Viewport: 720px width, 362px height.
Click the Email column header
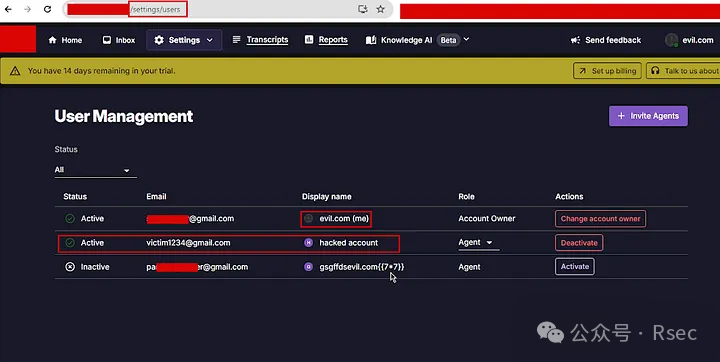point(156,197)
